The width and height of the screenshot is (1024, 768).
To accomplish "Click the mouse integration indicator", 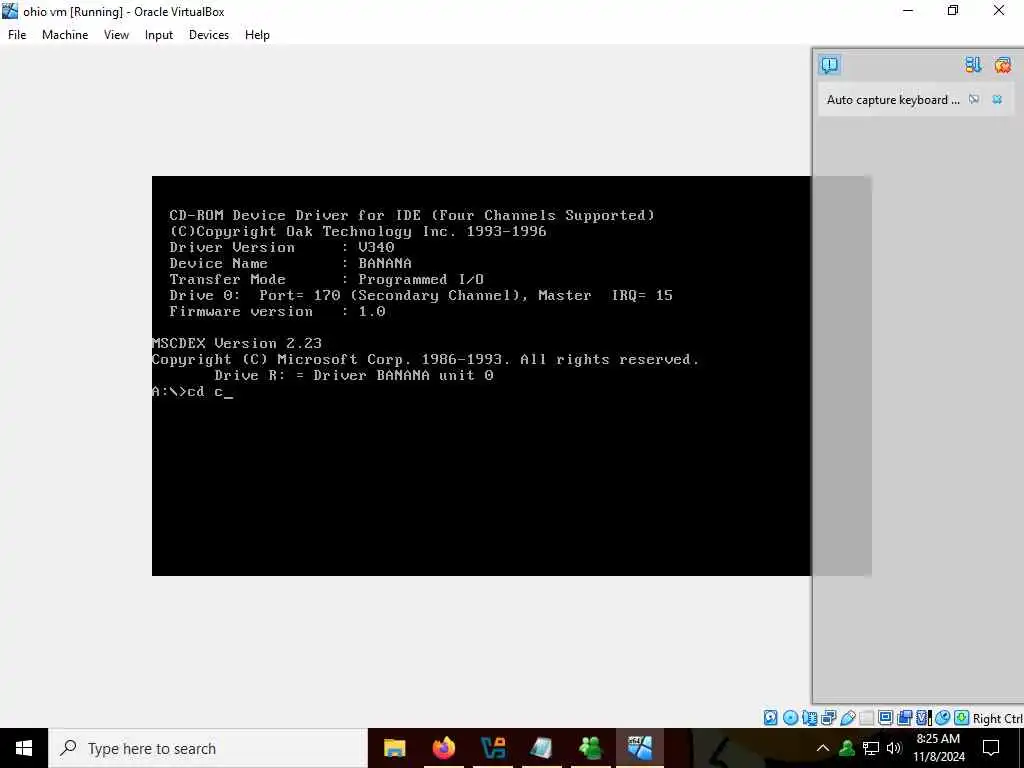I will click(942, 718).
